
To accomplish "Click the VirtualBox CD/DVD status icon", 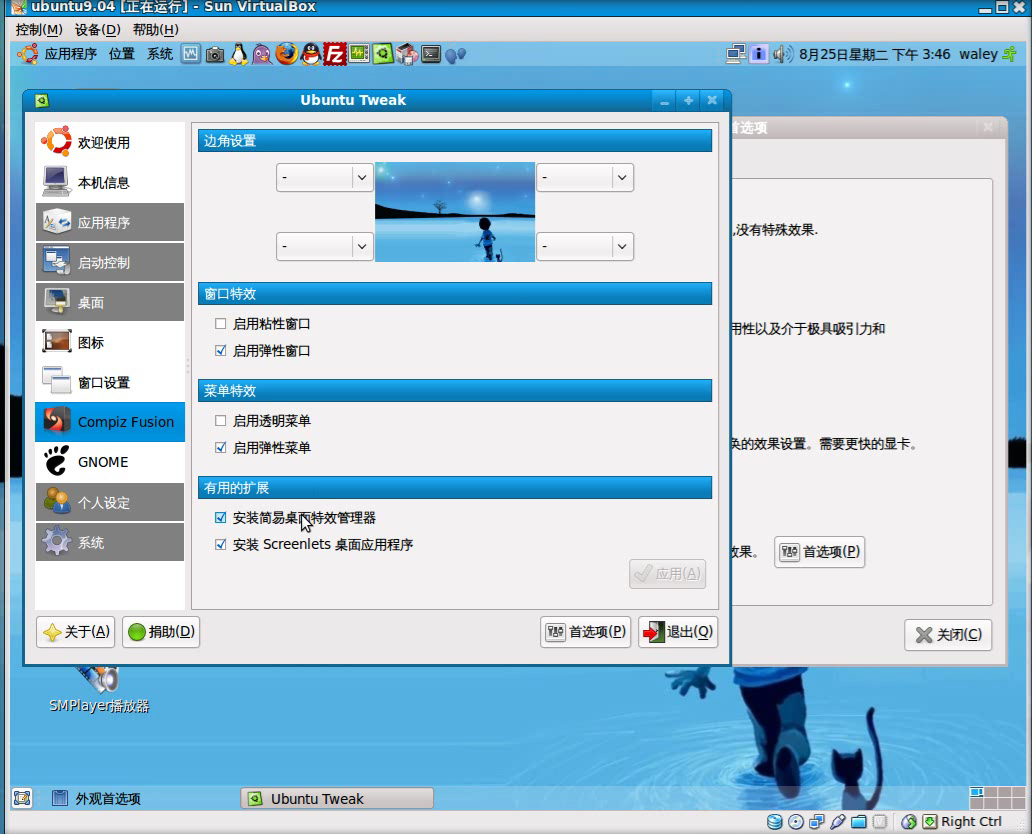I will (796, 821).
